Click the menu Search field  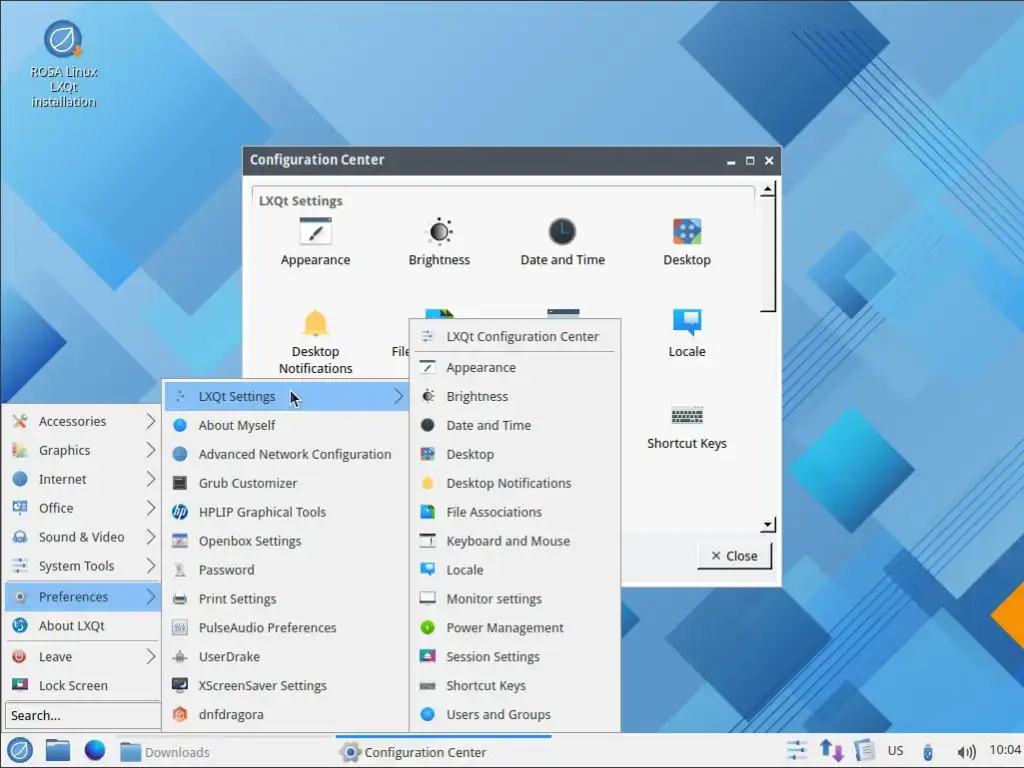82,715
